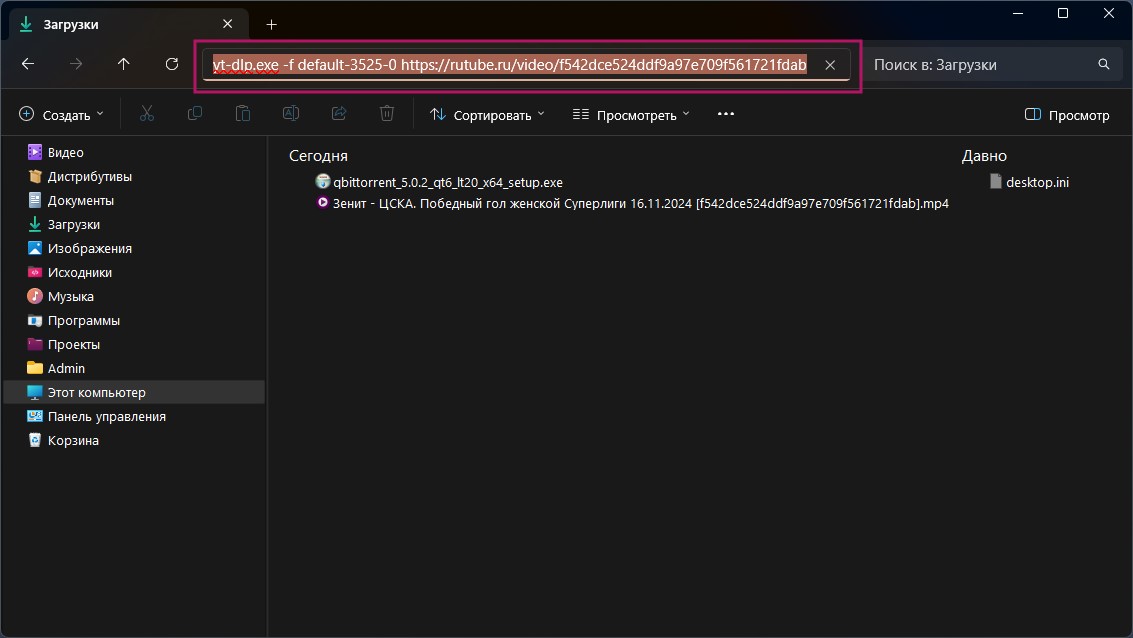Open a new tab with plus button
Image resolution: width=1133 pixels, height=638 pixels.
click(271, 24)
